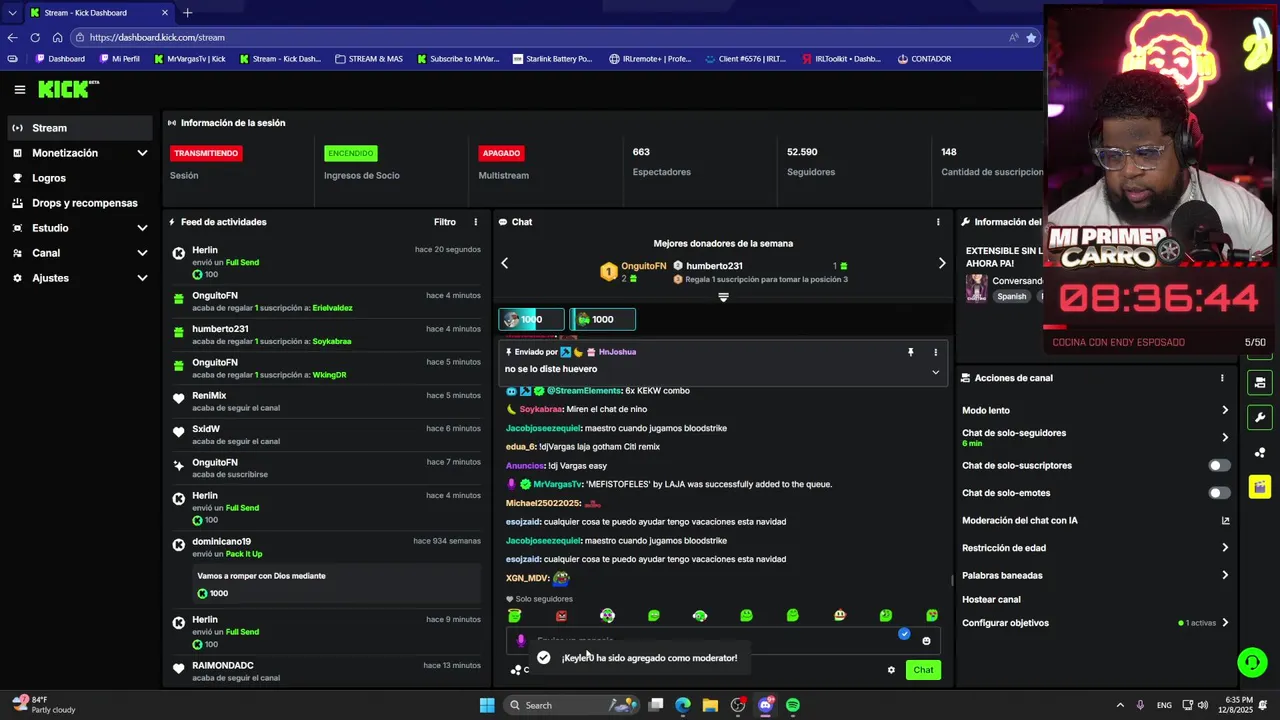
Task: Open the browser home button
Action: pyautogui.click(x=57, y=37)
